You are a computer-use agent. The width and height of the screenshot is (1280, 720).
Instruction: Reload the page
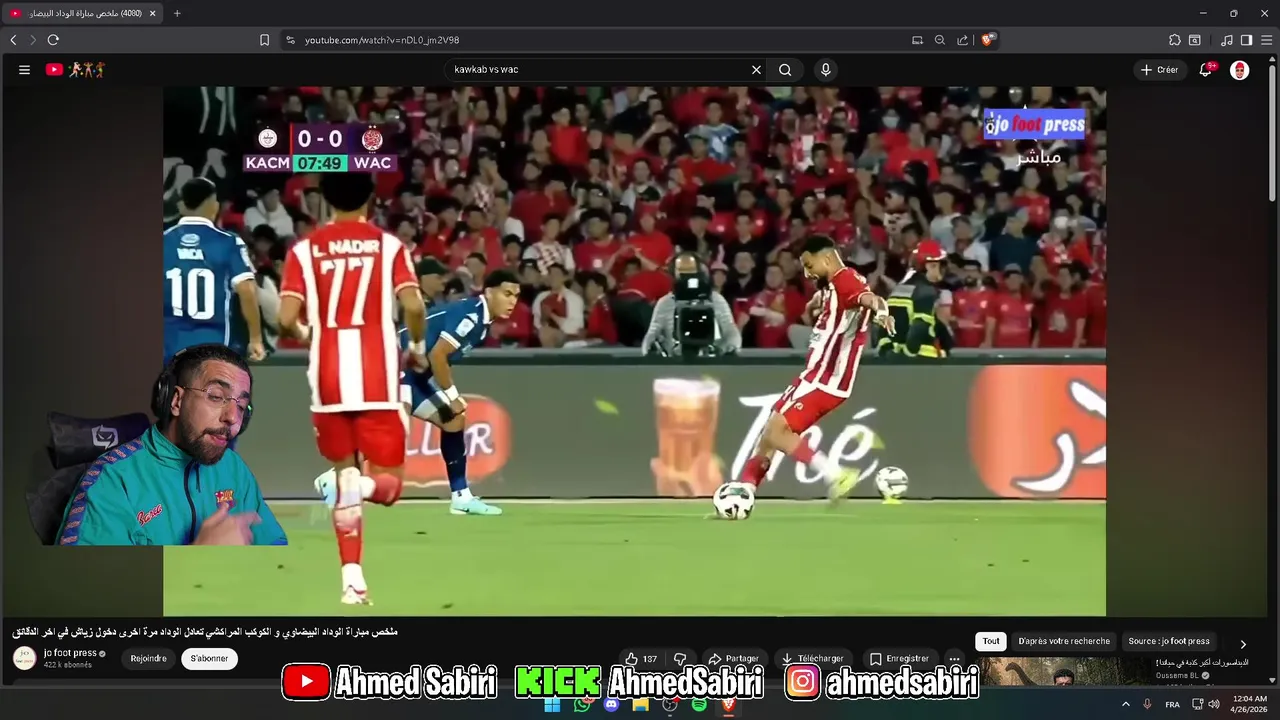pyautogui.click(x=53, y=40)
